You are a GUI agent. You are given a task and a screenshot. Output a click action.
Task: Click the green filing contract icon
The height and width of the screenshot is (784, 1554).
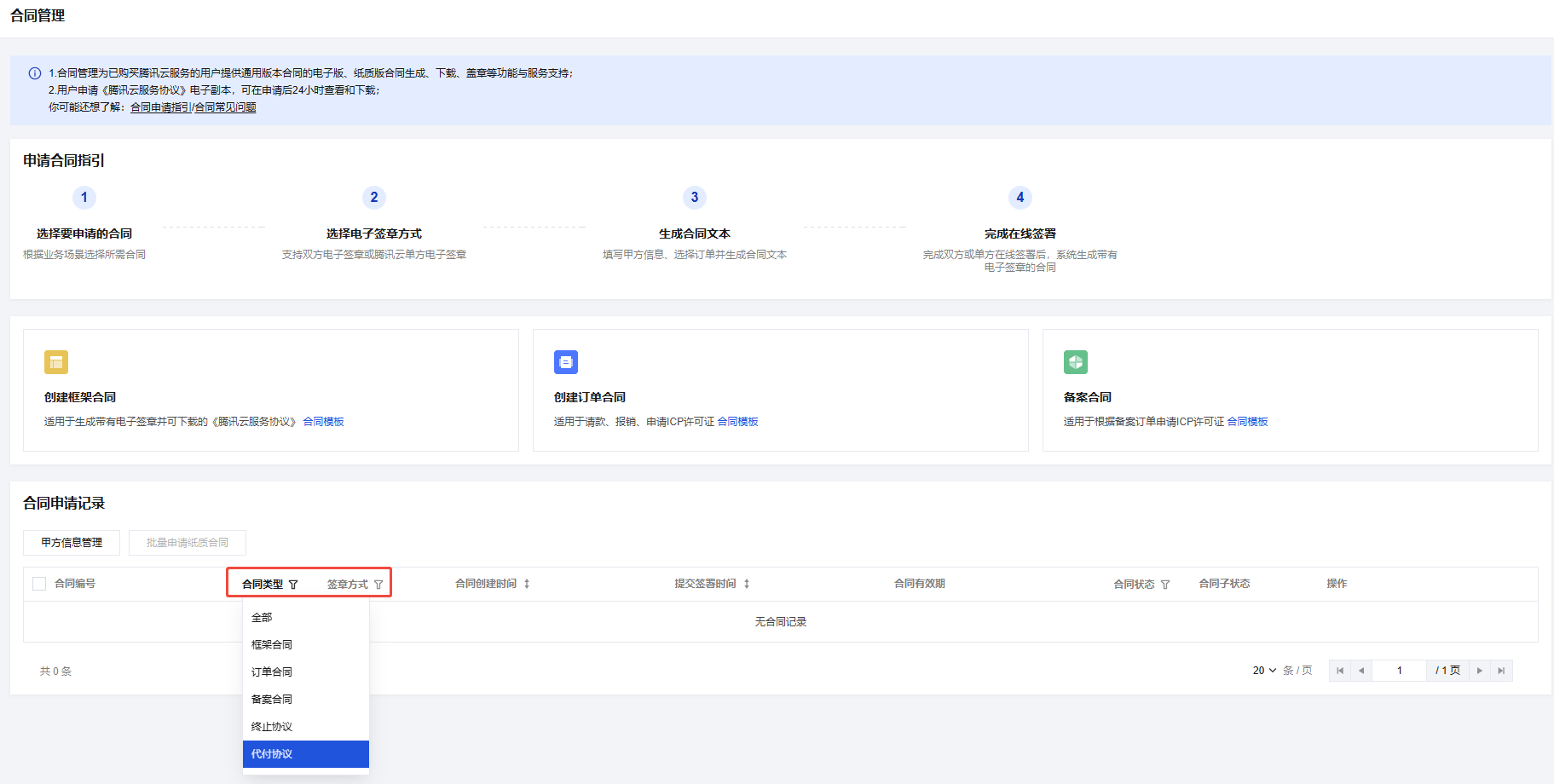pos(1076,362)
